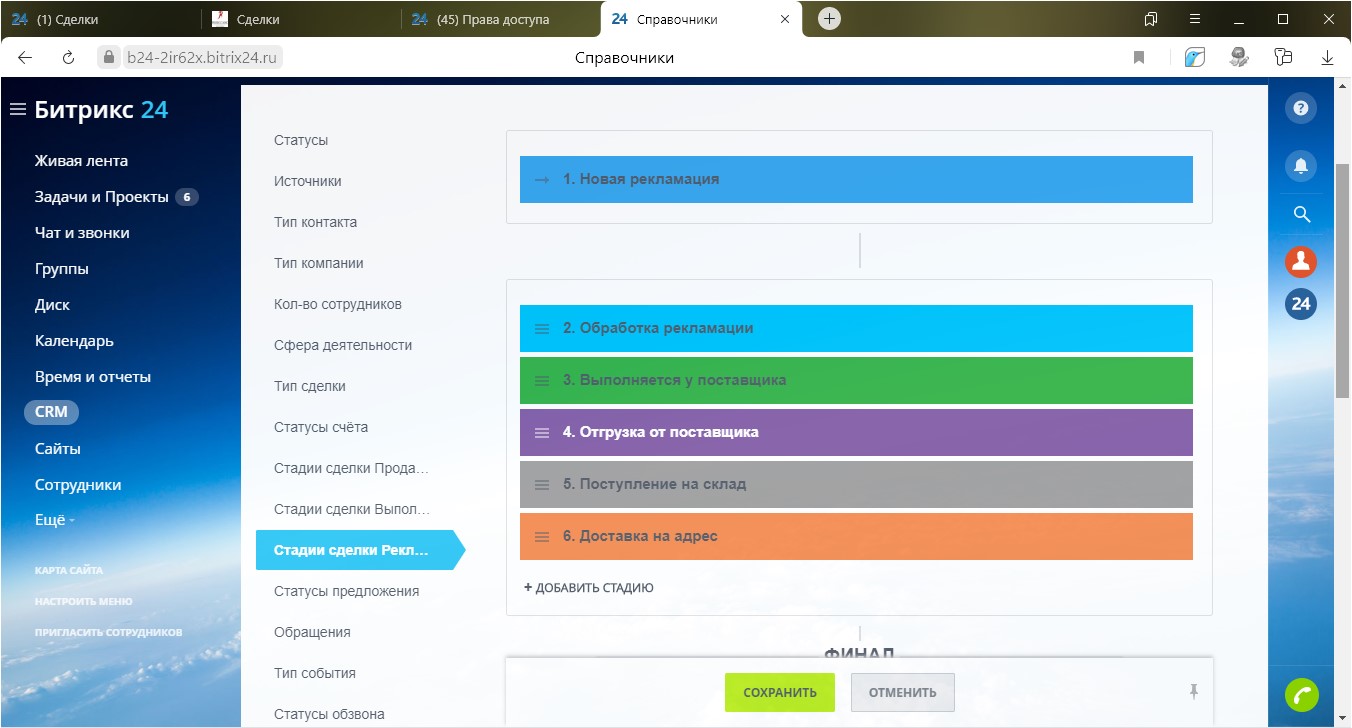Image resolution: width=1352 pixels, height=728 pixels.
Task: Select the Тип компании directory
Action: 319,263
